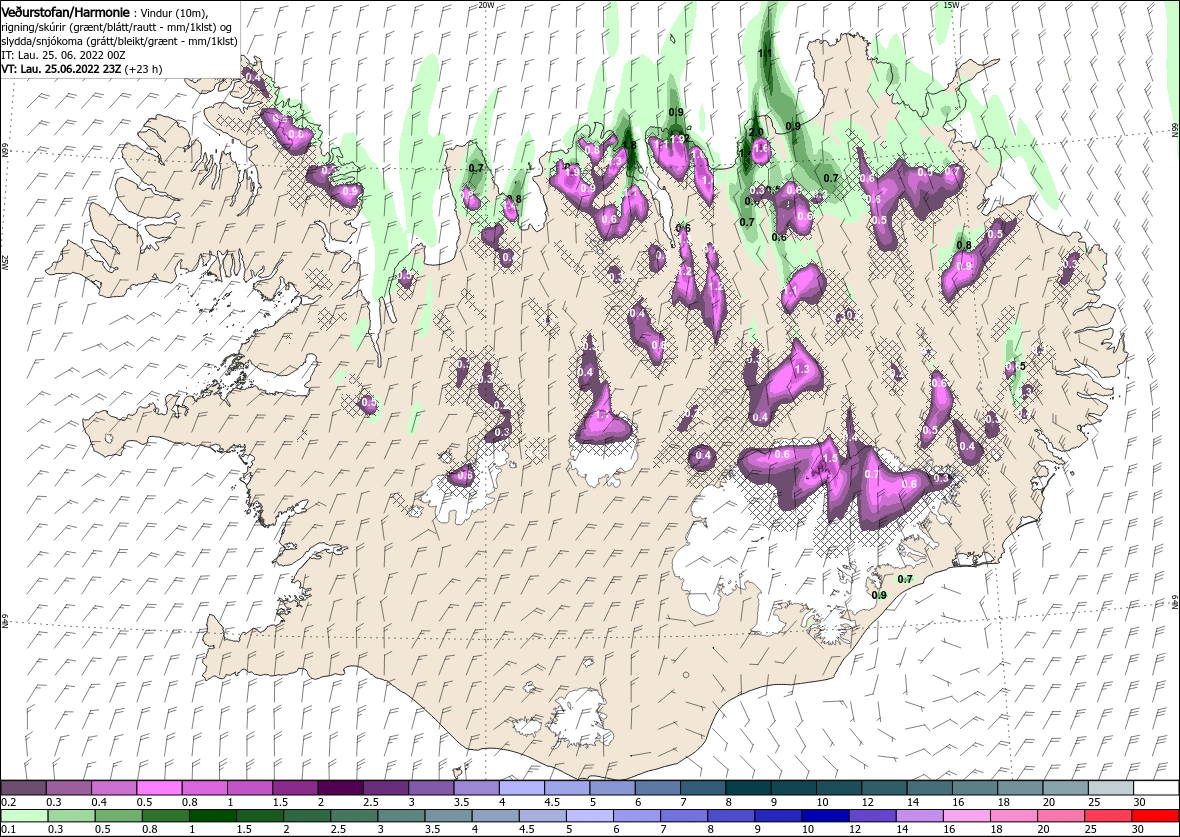This screenshot has width=1180, height=837.
Task: Pick pale green bottom-row swatch labeled 0.1
Action: click(25, 816)
